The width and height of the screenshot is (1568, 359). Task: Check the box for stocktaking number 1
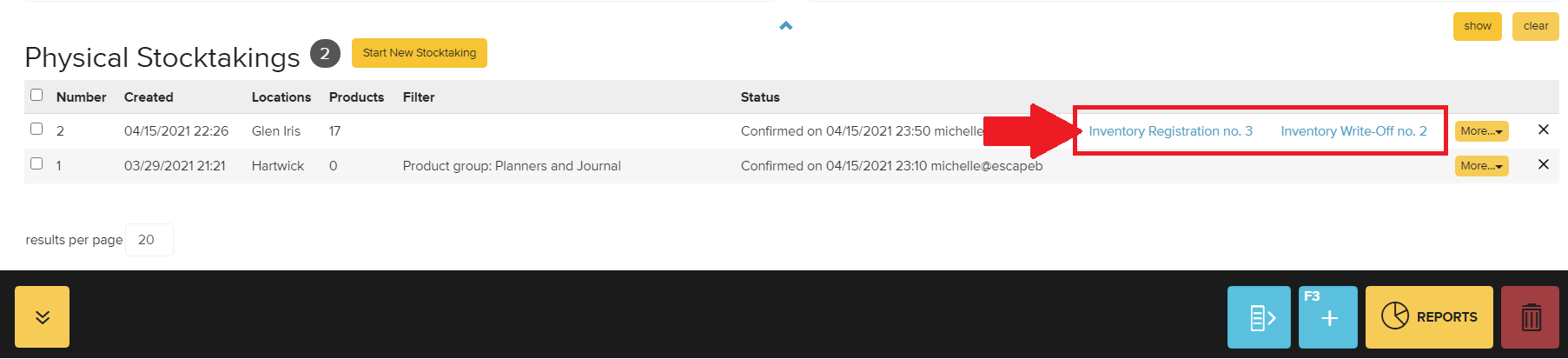(x=36, y=163)
